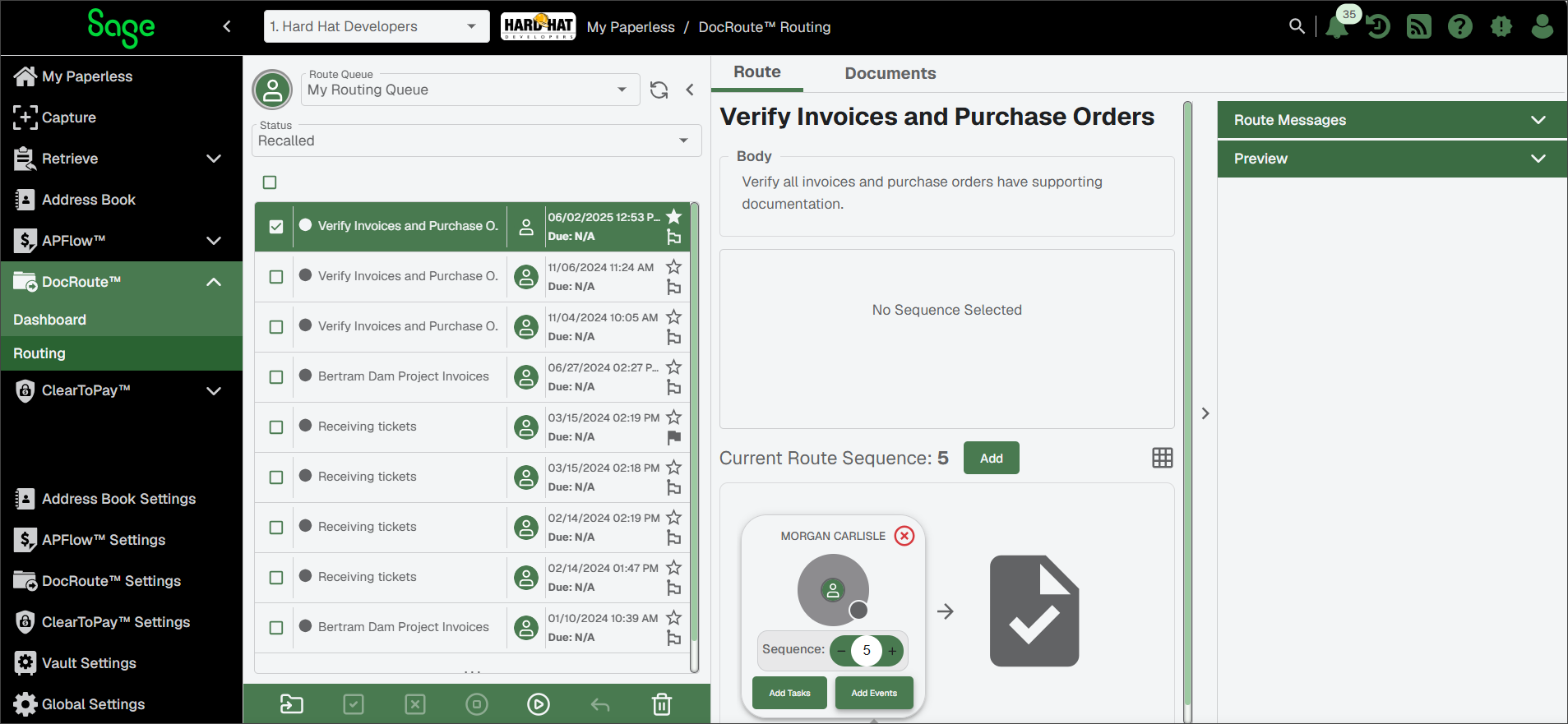
Task: Open the user profile icon in the top bar
Action: coord(1543,27)
